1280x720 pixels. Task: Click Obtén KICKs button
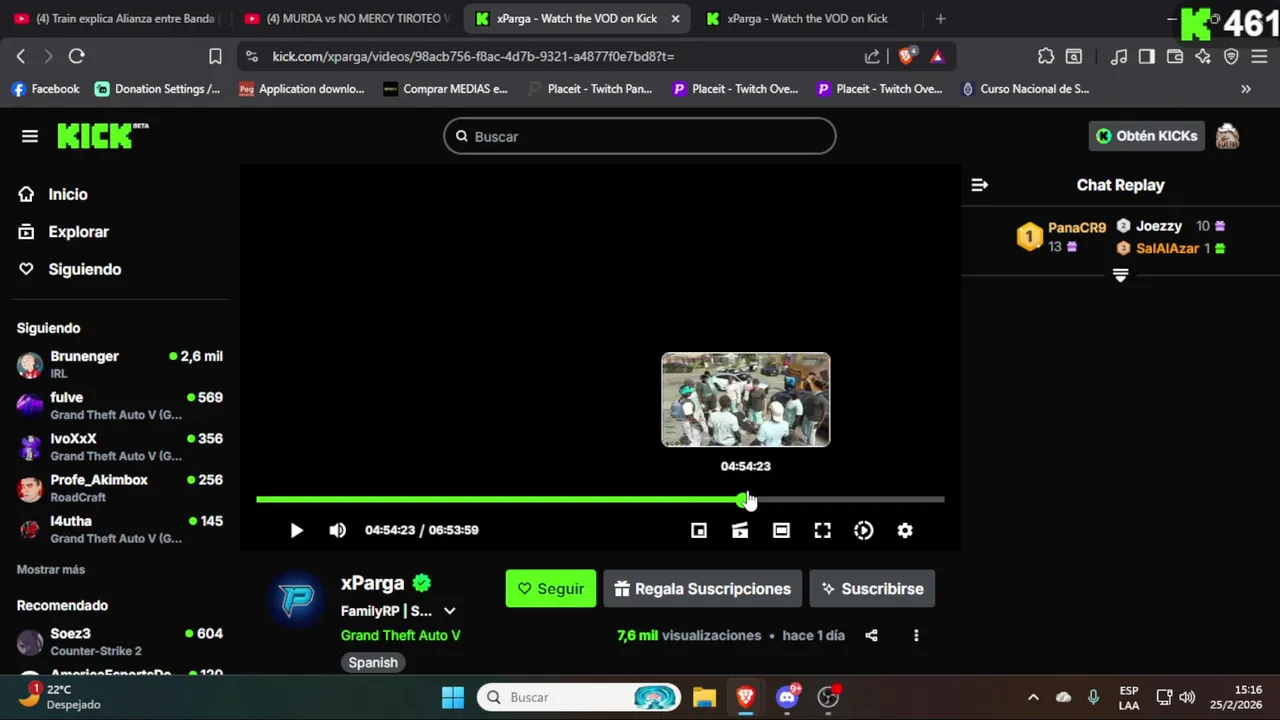[1146, 136]
